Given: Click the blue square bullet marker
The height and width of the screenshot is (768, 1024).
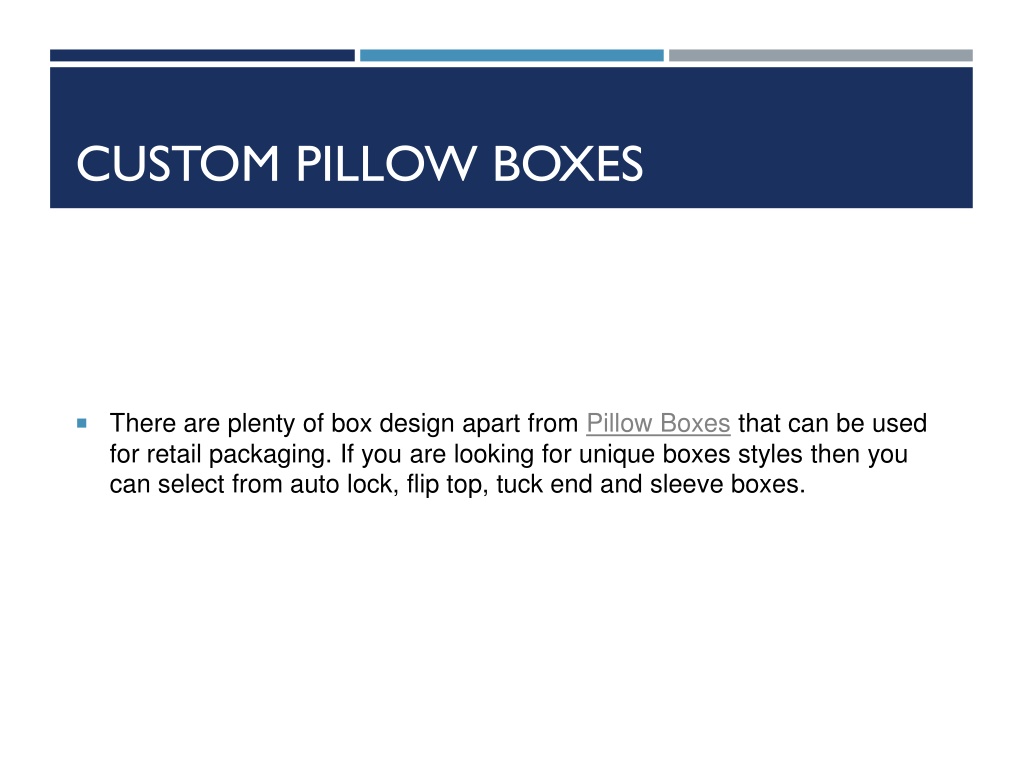Looking at the screenshot, I should (x=82, y=423).
